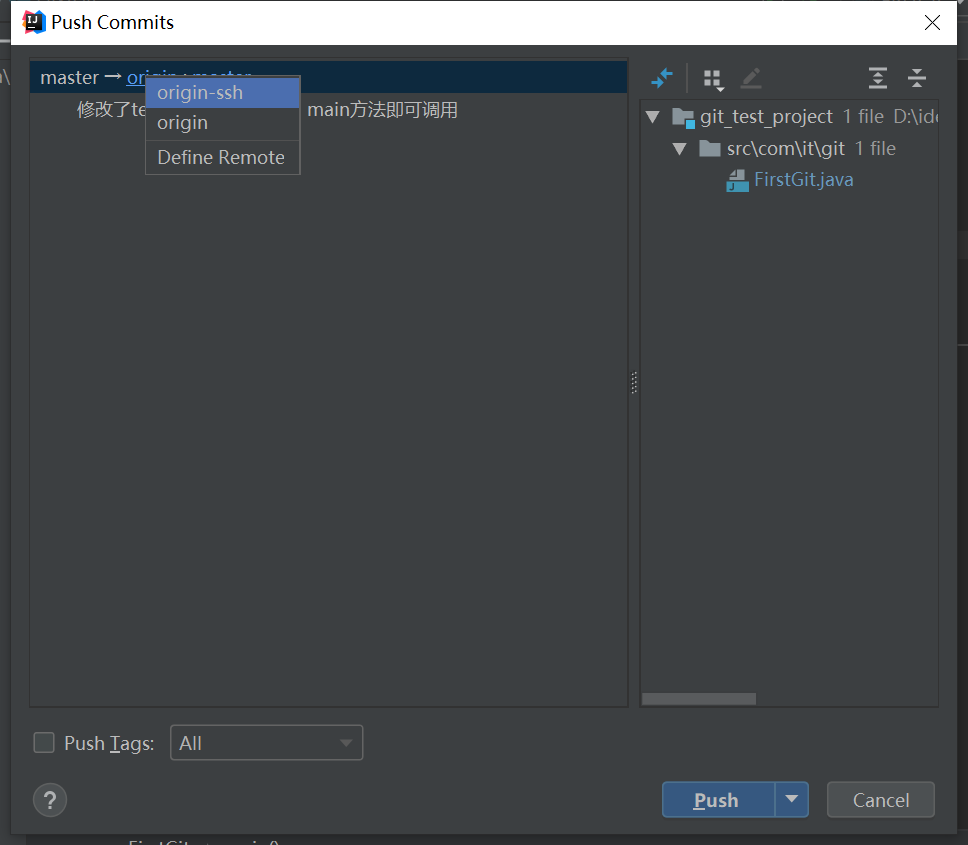968x845 pixels.
Task: Click file tree horizontal scrollbar
Action: [x=698, y=699]
